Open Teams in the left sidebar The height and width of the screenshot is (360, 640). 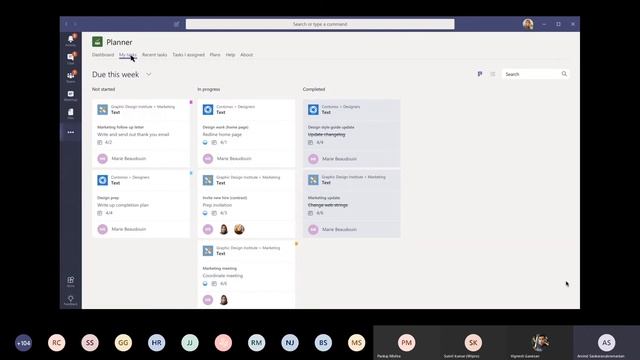[71, 77]
